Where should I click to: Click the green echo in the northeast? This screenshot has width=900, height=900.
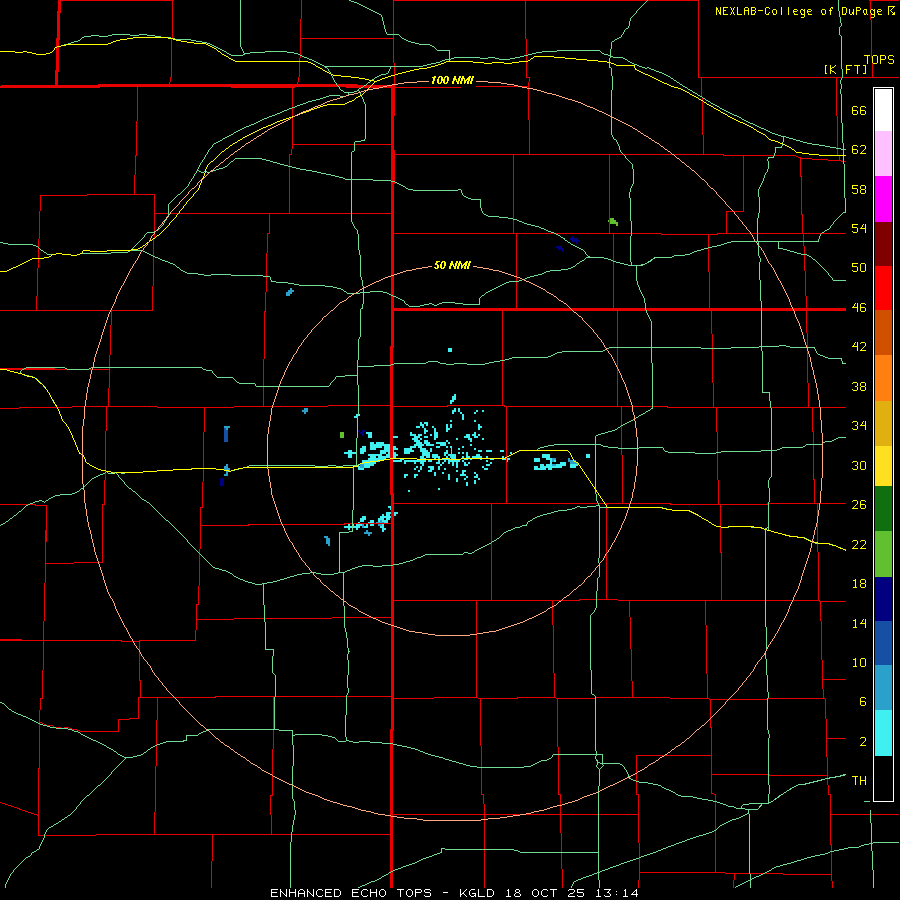[x=613, y=222]
